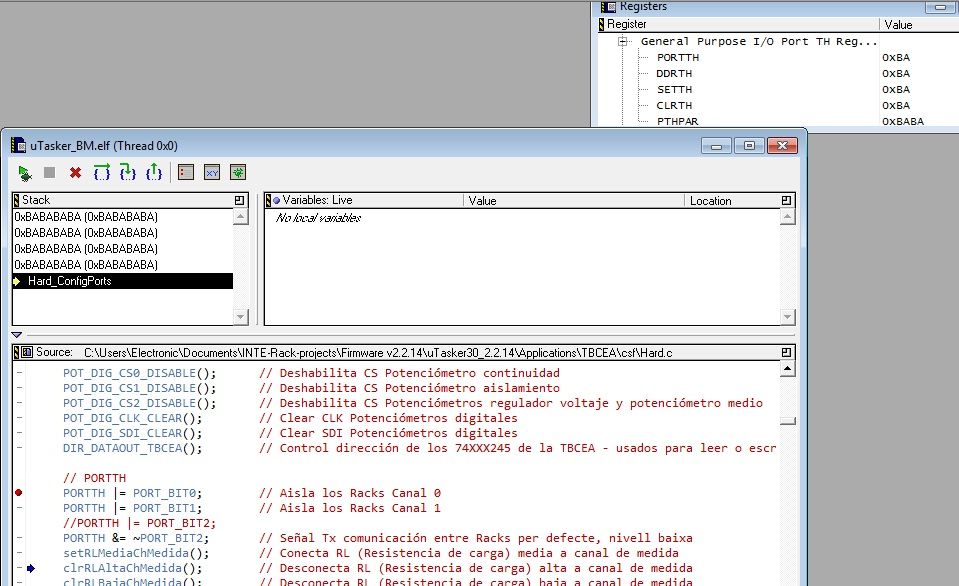Click the Stack pane header
This screenshot has width=959, height=586.
pos(128,200)
